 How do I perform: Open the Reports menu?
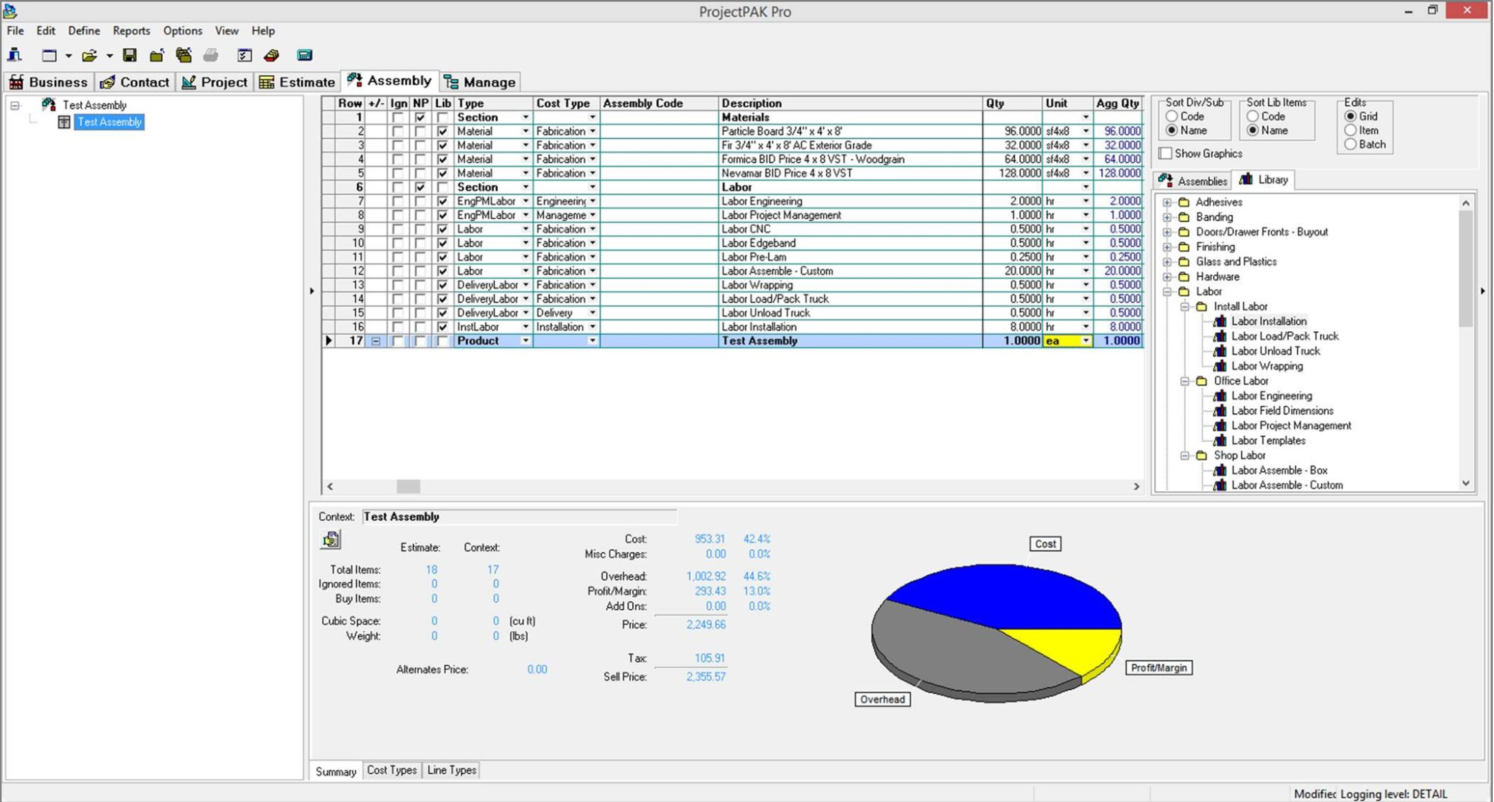pos(131,30)
